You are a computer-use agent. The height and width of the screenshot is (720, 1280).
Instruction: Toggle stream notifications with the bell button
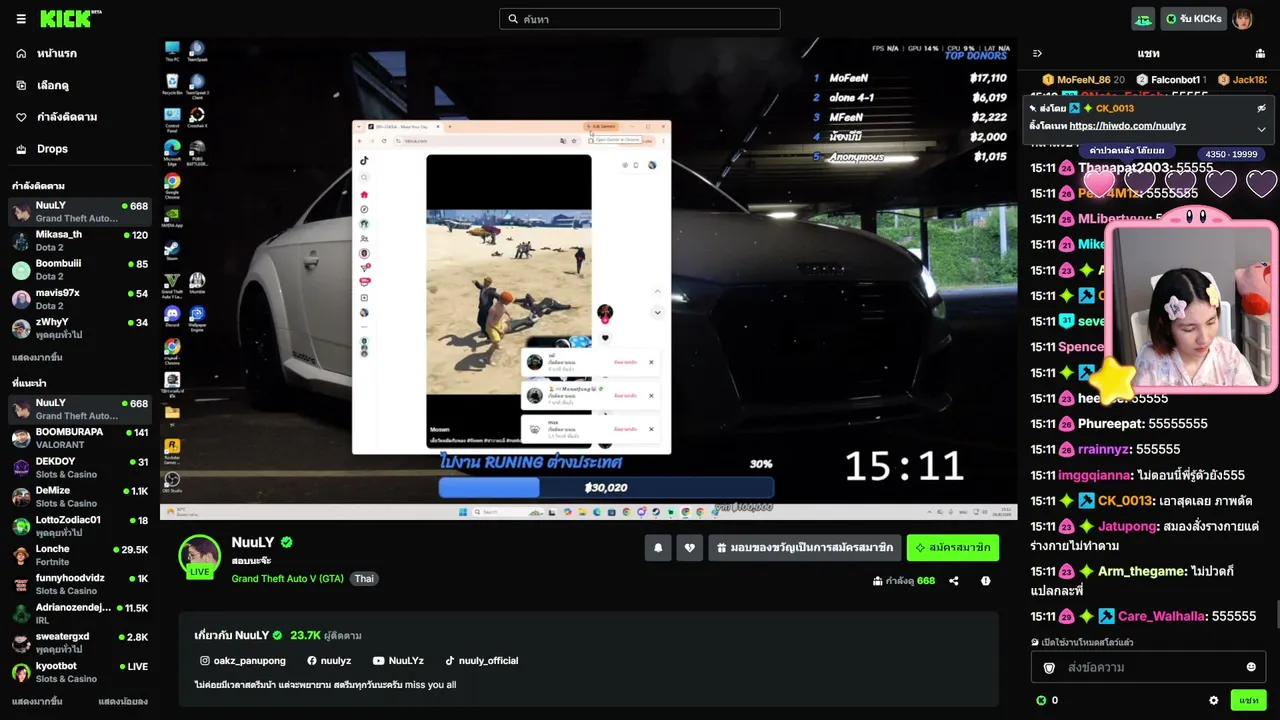pos(658,548)
